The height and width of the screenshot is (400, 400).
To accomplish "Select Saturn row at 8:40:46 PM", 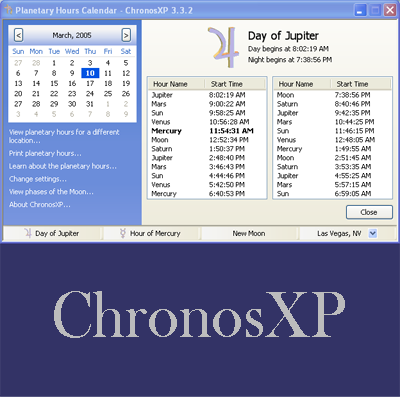I will (332, 104).
